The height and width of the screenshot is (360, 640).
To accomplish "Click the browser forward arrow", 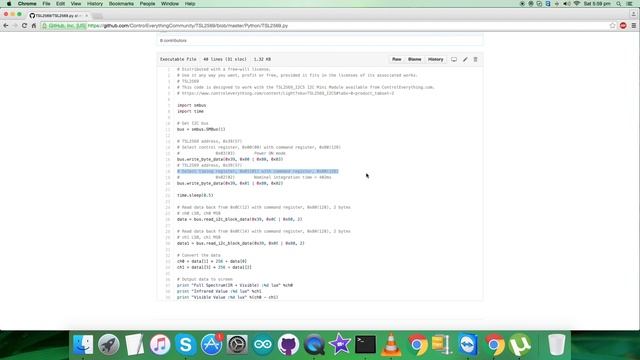I will click(15, 26).
